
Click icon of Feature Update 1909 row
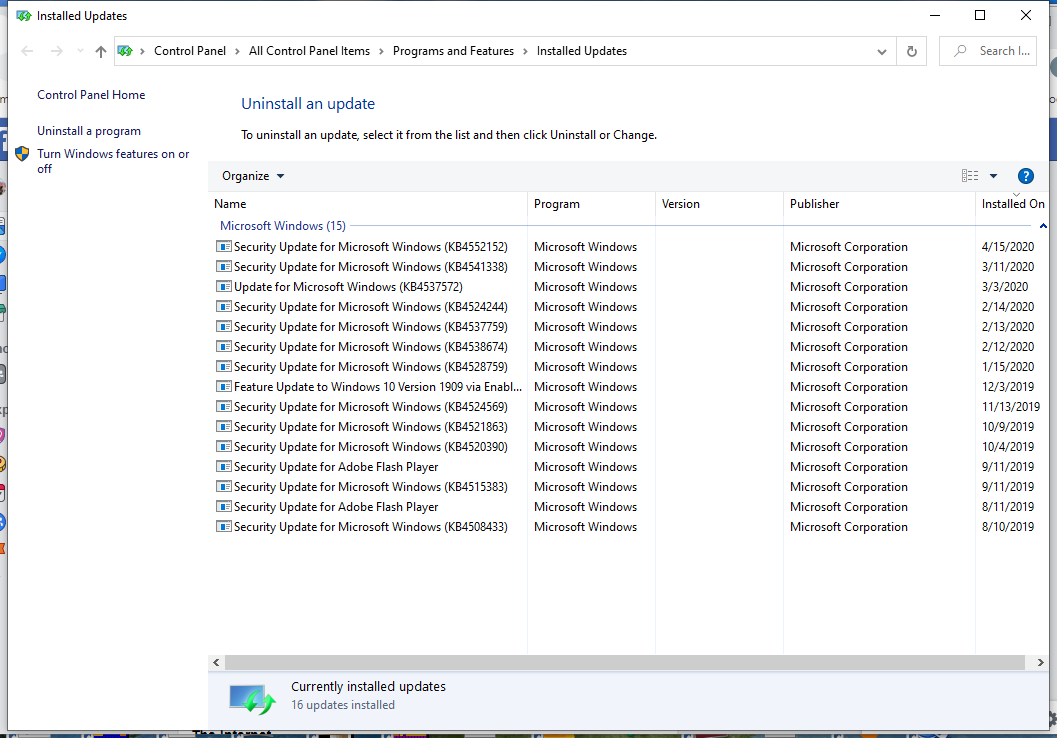[223, 387]
